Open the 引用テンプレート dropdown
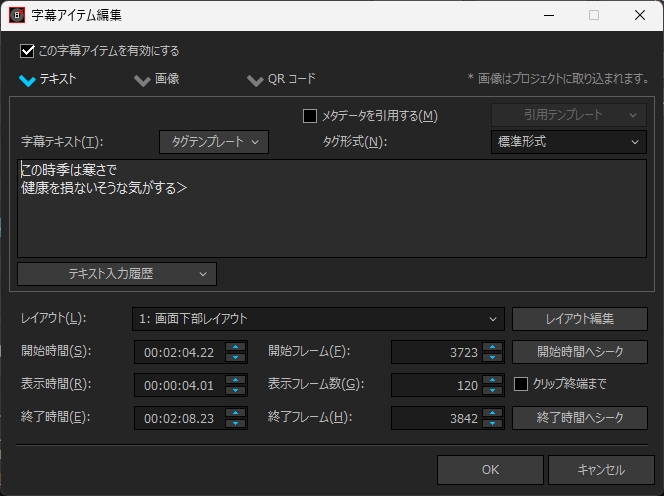The height and width of the screenshot is (496, 664). click(569, 115)
